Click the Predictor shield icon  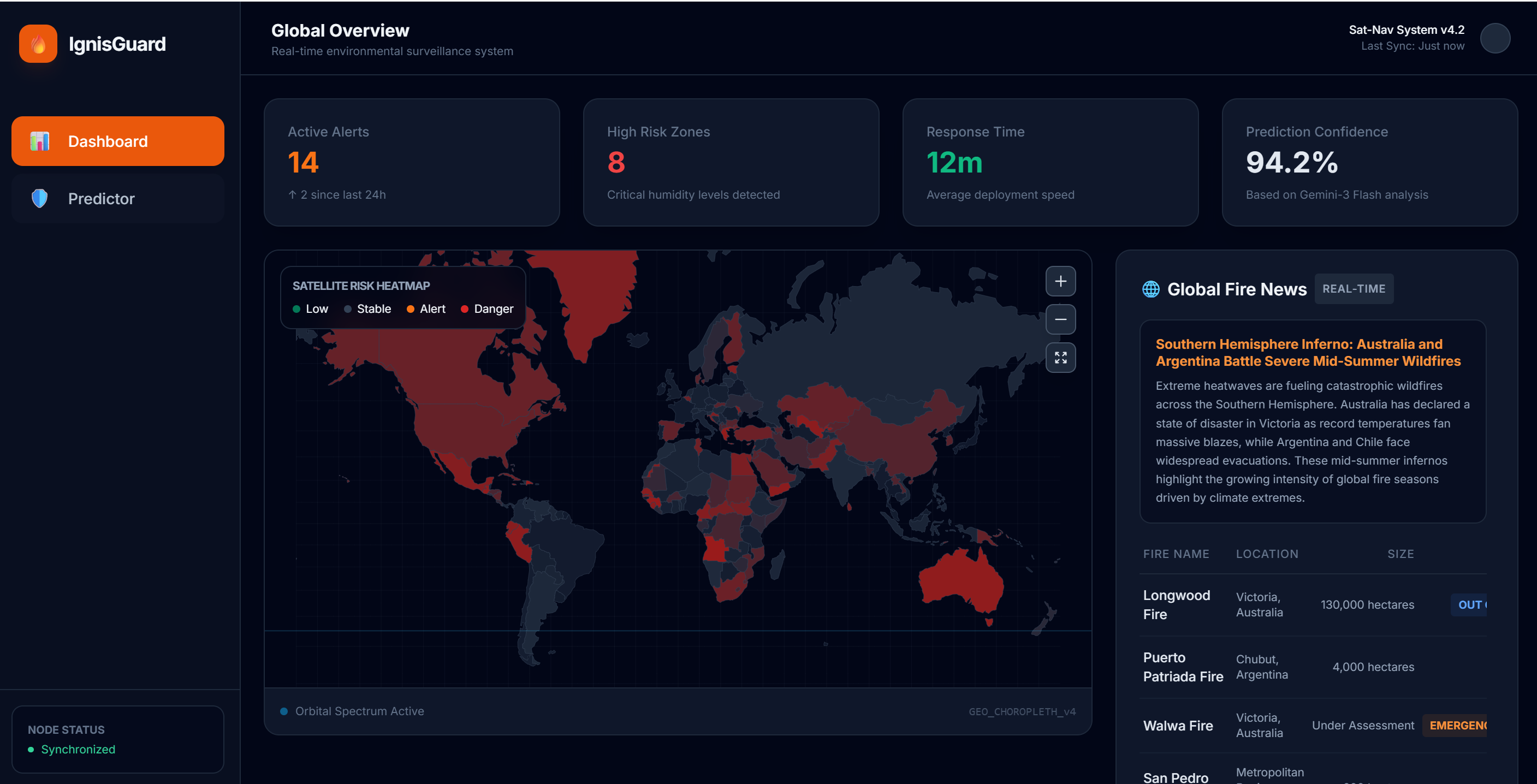[x=40, y=198]
